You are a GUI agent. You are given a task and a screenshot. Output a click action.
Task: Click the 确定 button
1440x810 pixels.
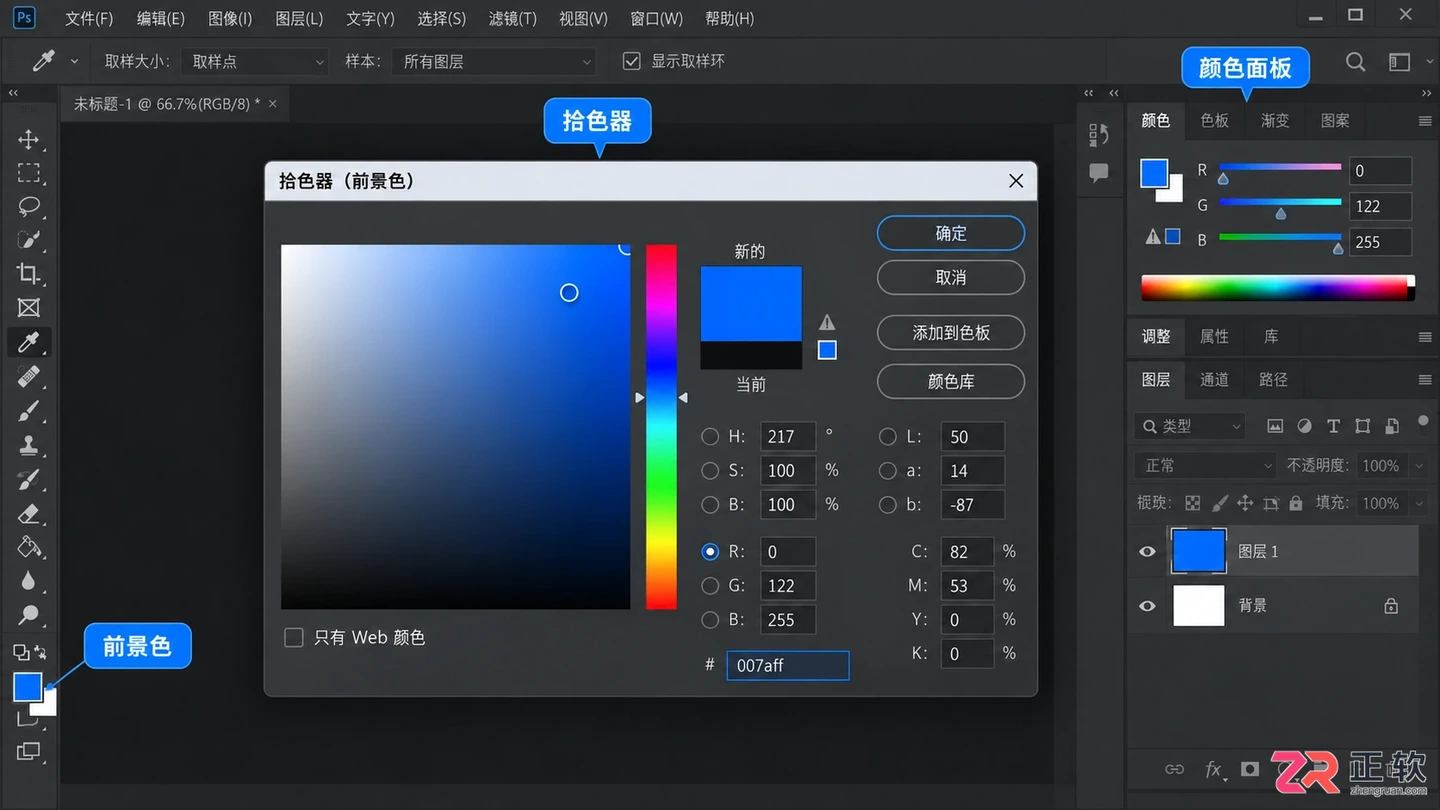[x=951, y=233]
